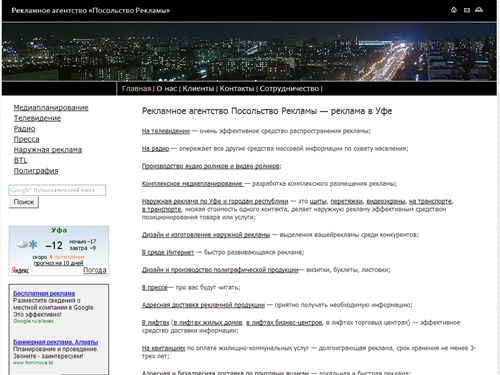The height and width of the screenshot is (375, 500).
Task: Click в лифтах бизнес-центров link
Action: coord(284,323)
